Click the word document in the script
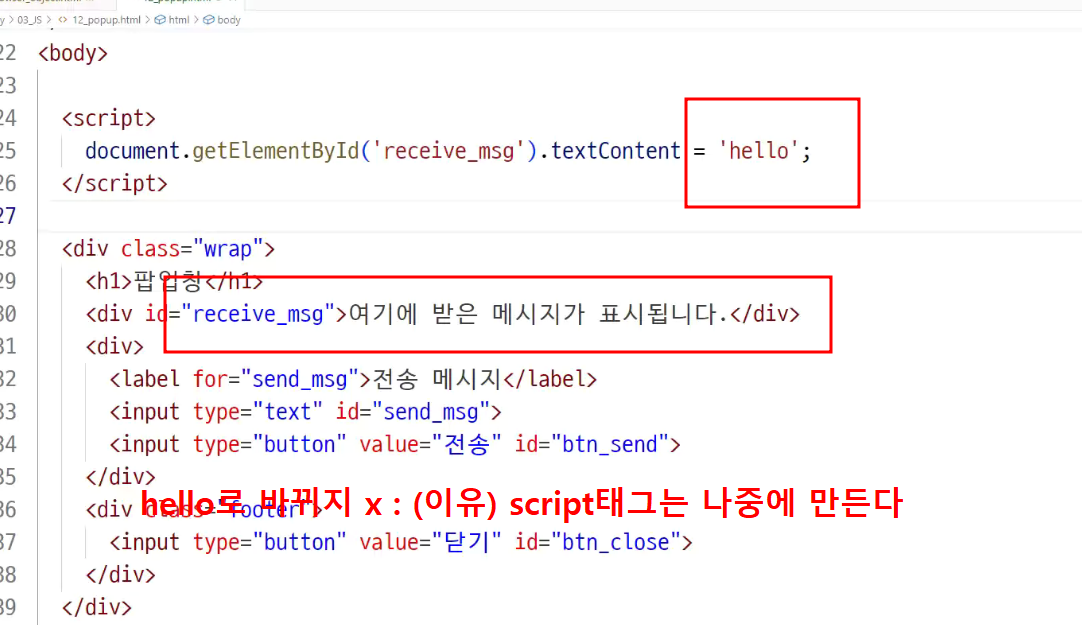 [132, 150]
